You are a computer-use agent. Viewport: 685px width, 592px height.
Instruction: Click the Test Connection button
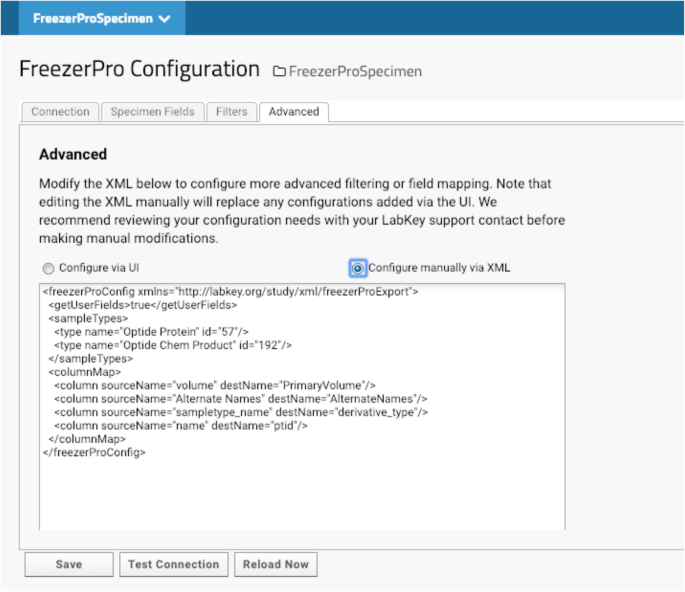[174, 564]
